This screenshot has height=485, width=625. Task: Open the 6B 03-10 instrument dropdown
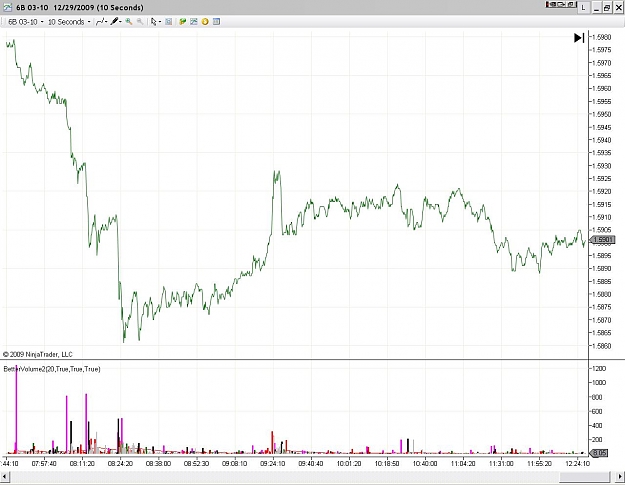point(26,22)
